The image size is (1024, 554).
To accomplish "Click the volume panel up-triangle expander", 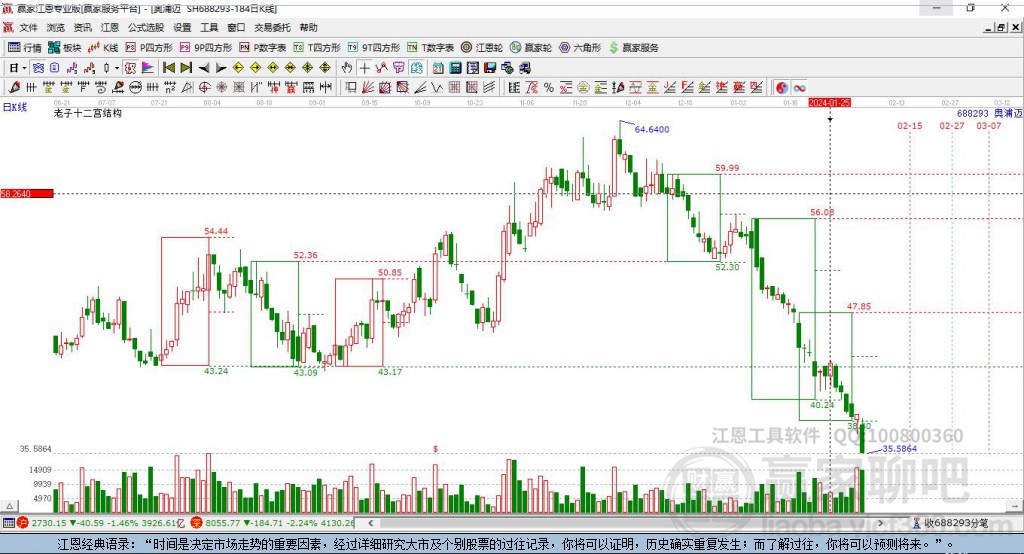I will pos(9,506).
